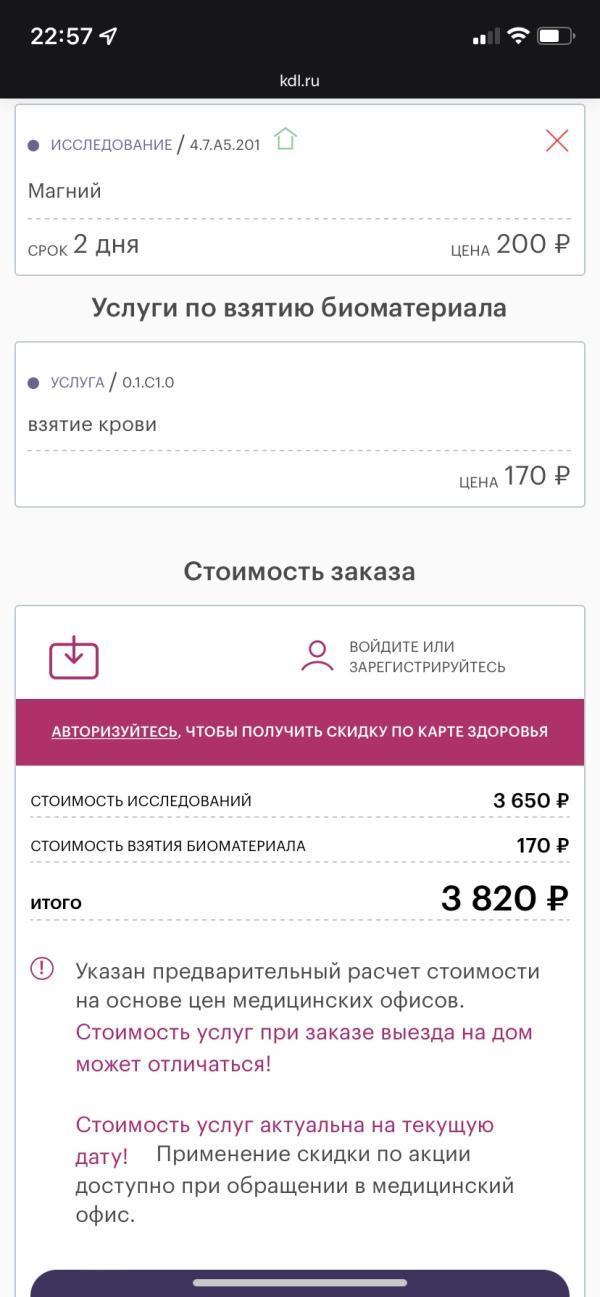The image size is (600, 1297).
Task: Tap the Wi-Fi icon in status bar
Action: [517, 36]
